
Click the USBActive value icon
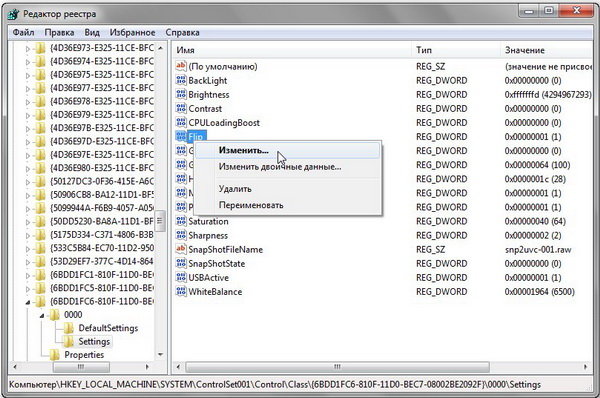pos(181,277)
